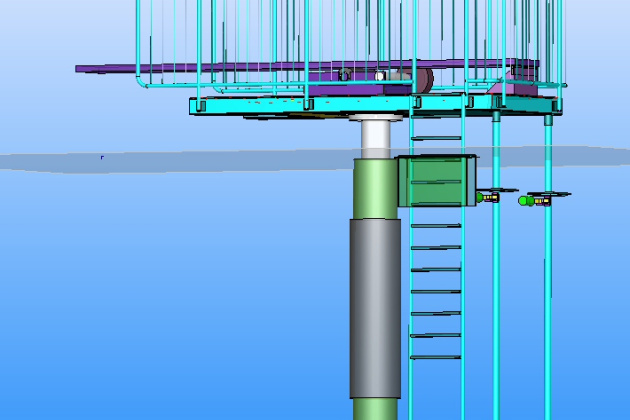Pick the vertical cyan pipe right of ladder
Image resolution: width=630 pixels, height=420 pixels.
[496, 300]
